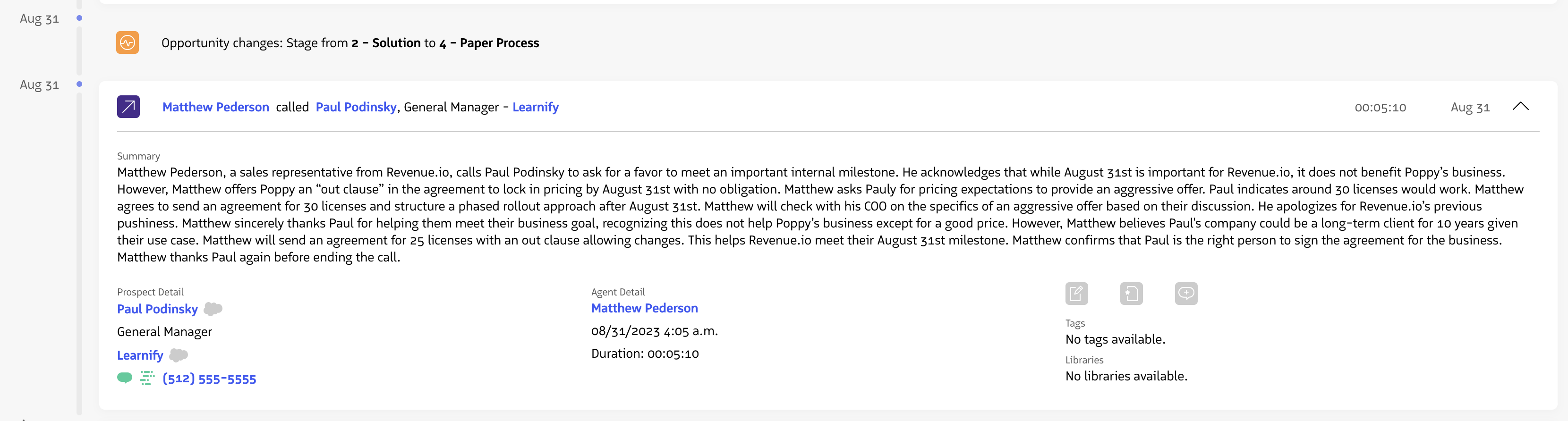
Task: Open Matthew Pederson under Agent Detail
Action: pos(644,309)
